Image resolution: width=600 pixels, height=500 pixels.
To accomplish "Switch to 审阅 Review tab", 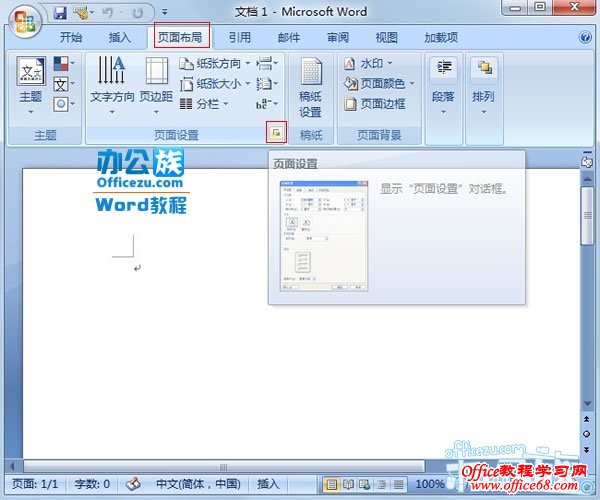I will click(x=338, y=37).
